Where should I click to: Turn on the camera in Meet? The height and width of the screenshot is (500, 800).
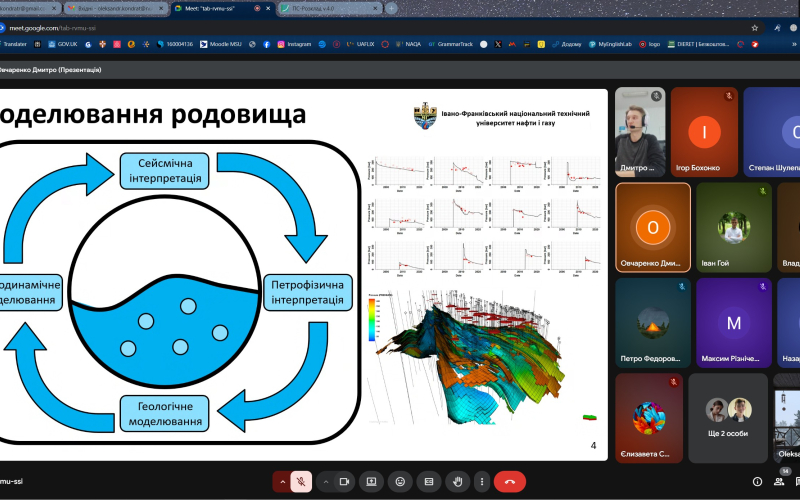345,482
